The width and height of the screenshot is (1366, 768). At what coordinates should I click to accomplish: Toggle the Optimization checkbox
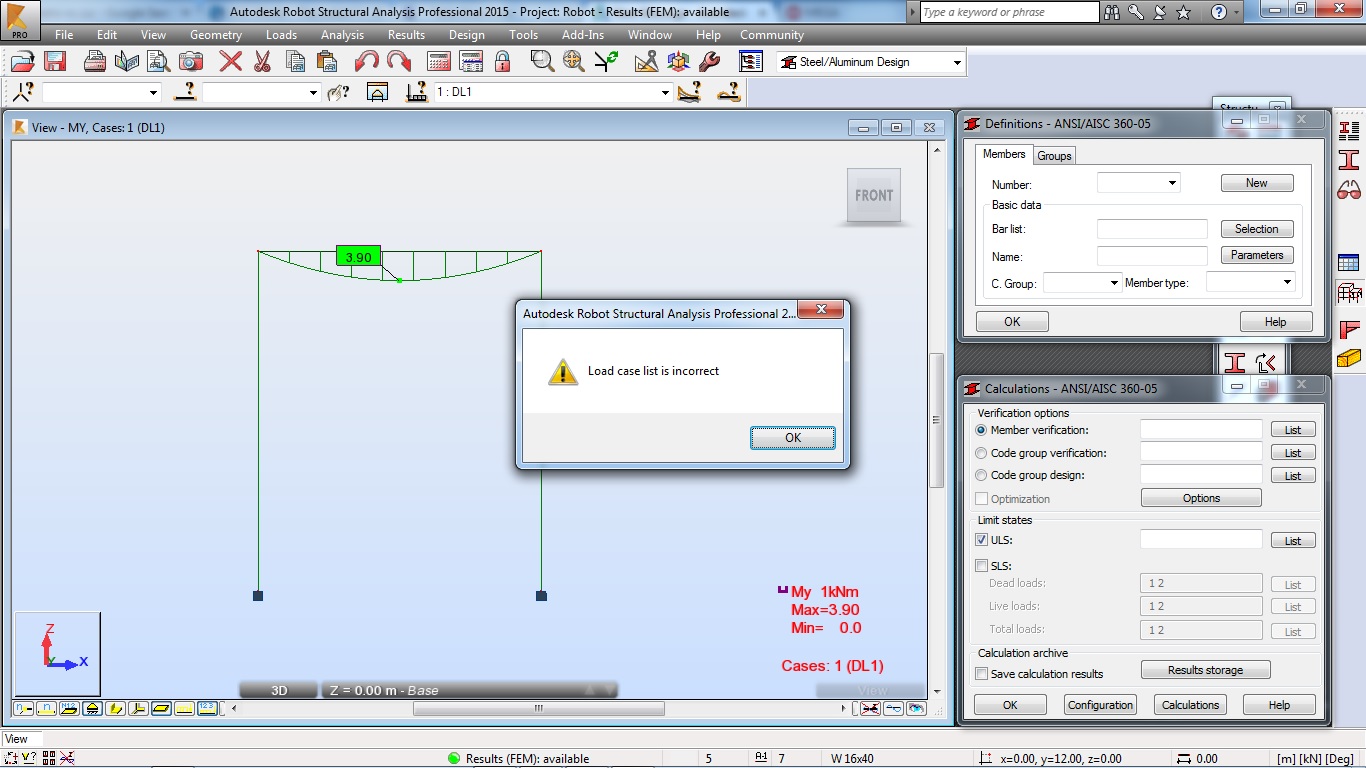coord(981,498)
